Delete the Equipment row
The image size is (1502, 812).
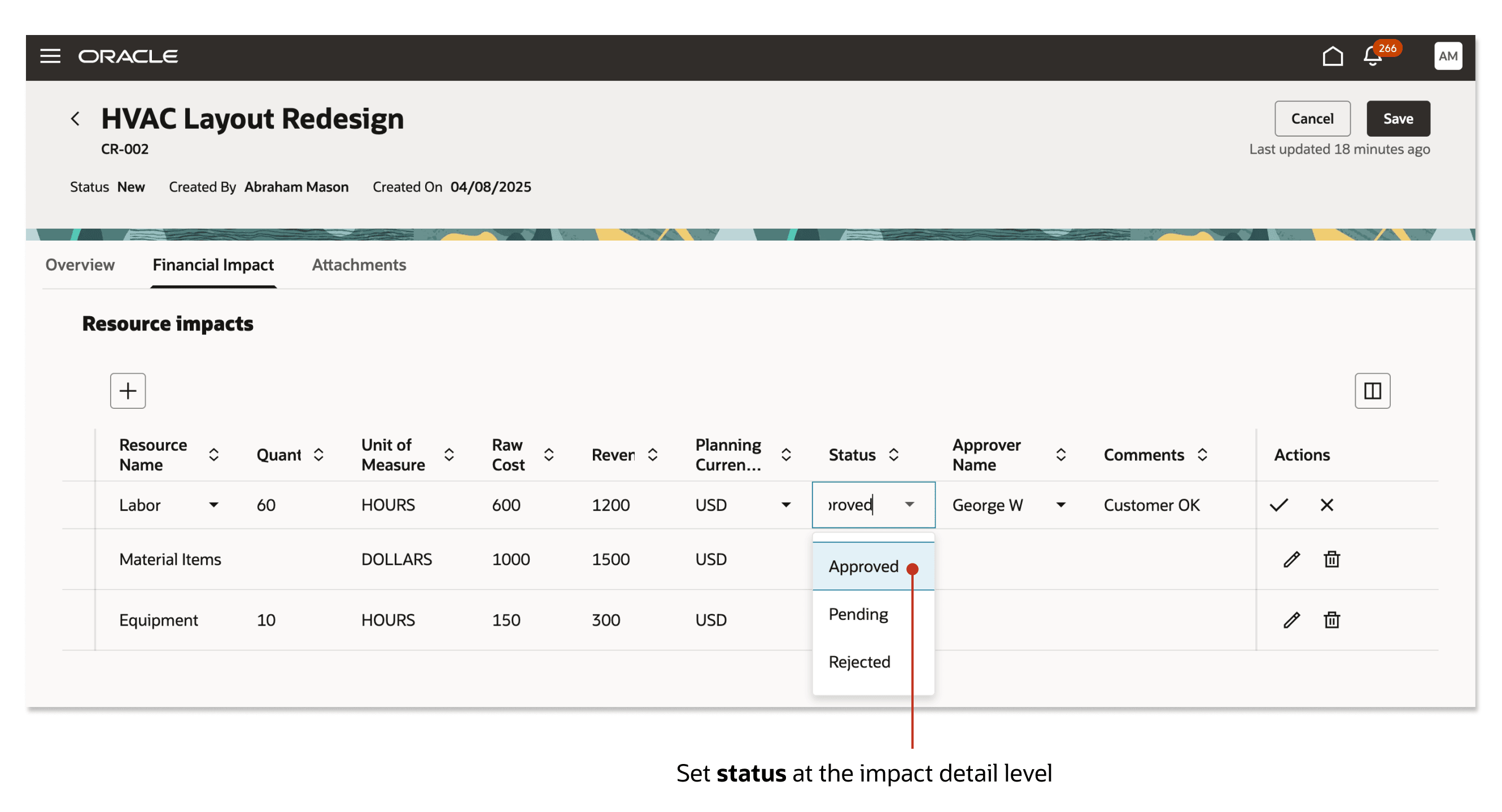click(1331, 619)
